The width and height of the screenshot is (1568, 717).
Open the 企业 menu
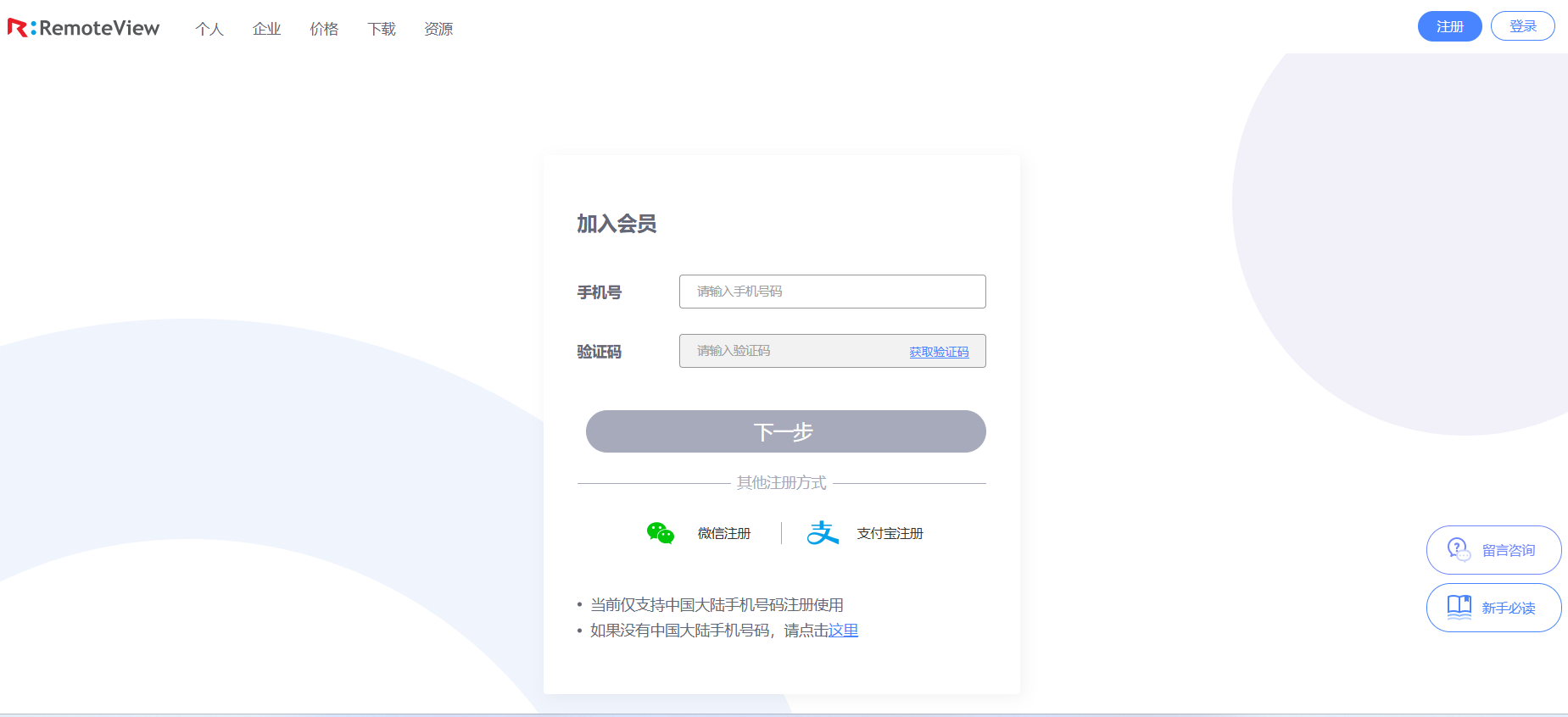(266, 29)
